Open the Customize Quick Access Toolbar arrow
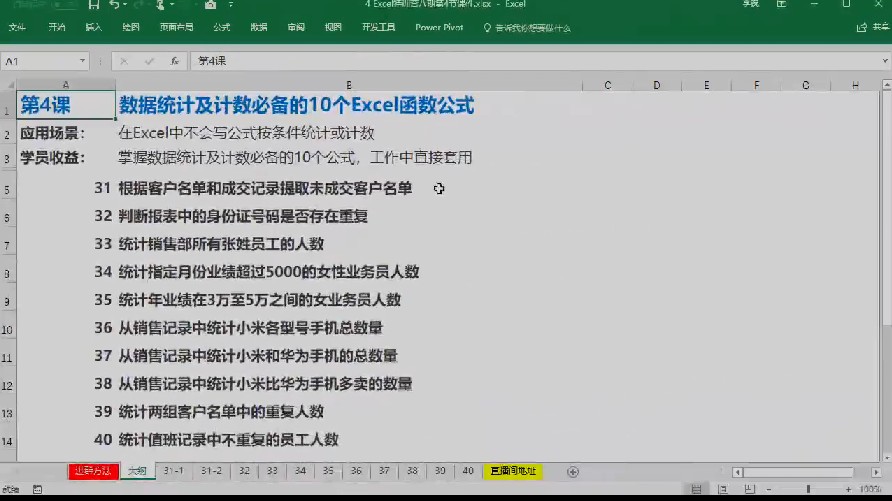Viewport: 892px width, 501px height. click(231, 5)
